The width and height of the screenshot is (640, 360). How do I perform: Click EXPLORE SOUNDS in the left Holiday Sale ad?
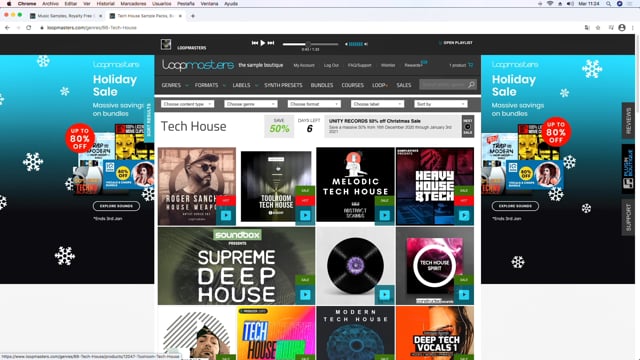click(116, 206)
